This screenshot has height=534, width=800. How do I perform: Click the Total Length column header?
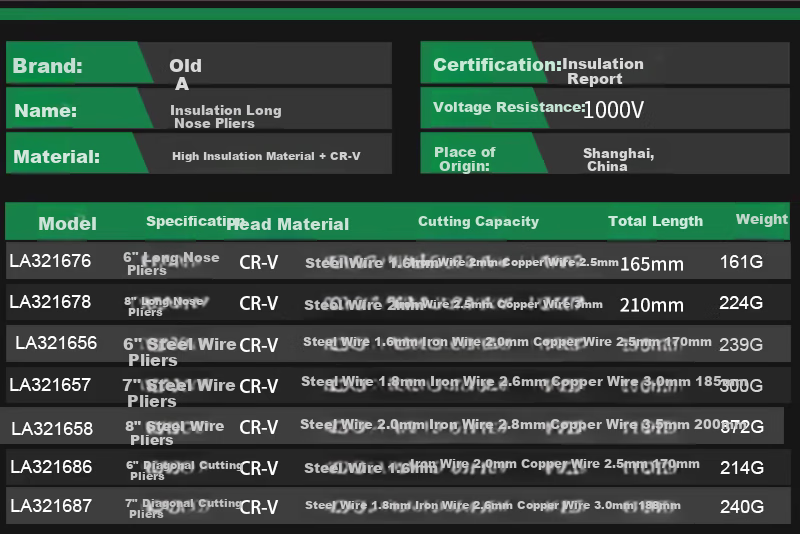(x=655, y=221)
